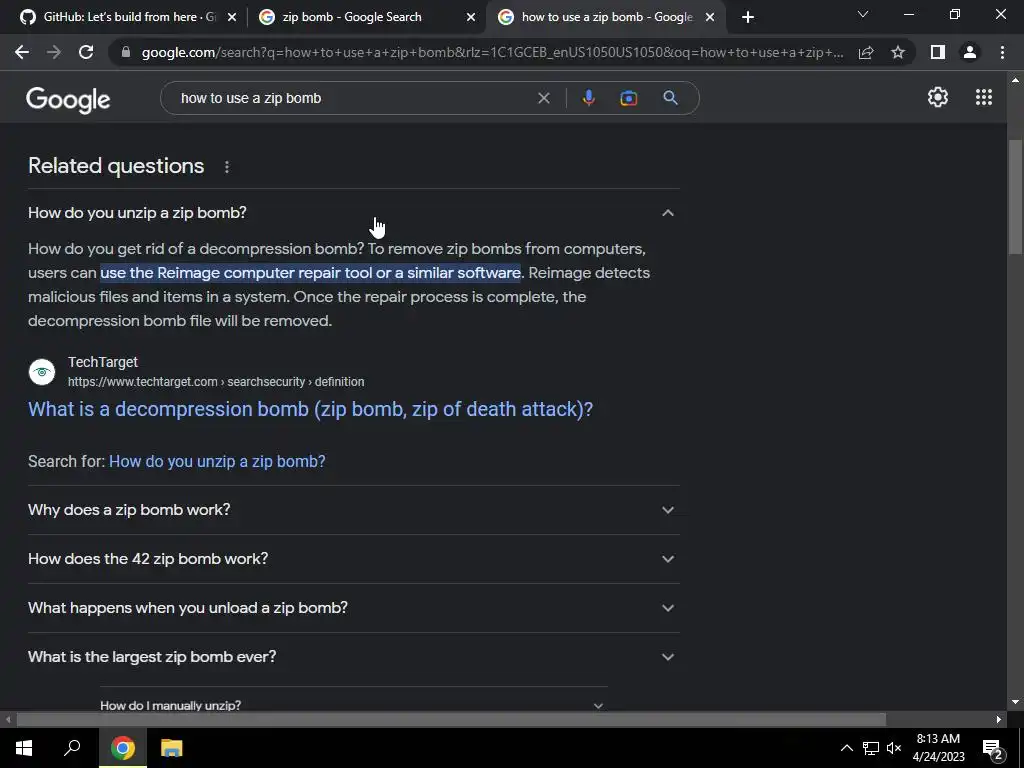Click the scroll right arrow

pos(999,720)
